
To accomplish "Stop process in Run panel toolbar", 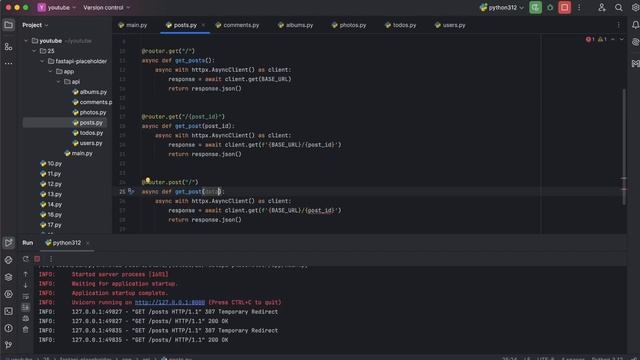I will point(37,259).
